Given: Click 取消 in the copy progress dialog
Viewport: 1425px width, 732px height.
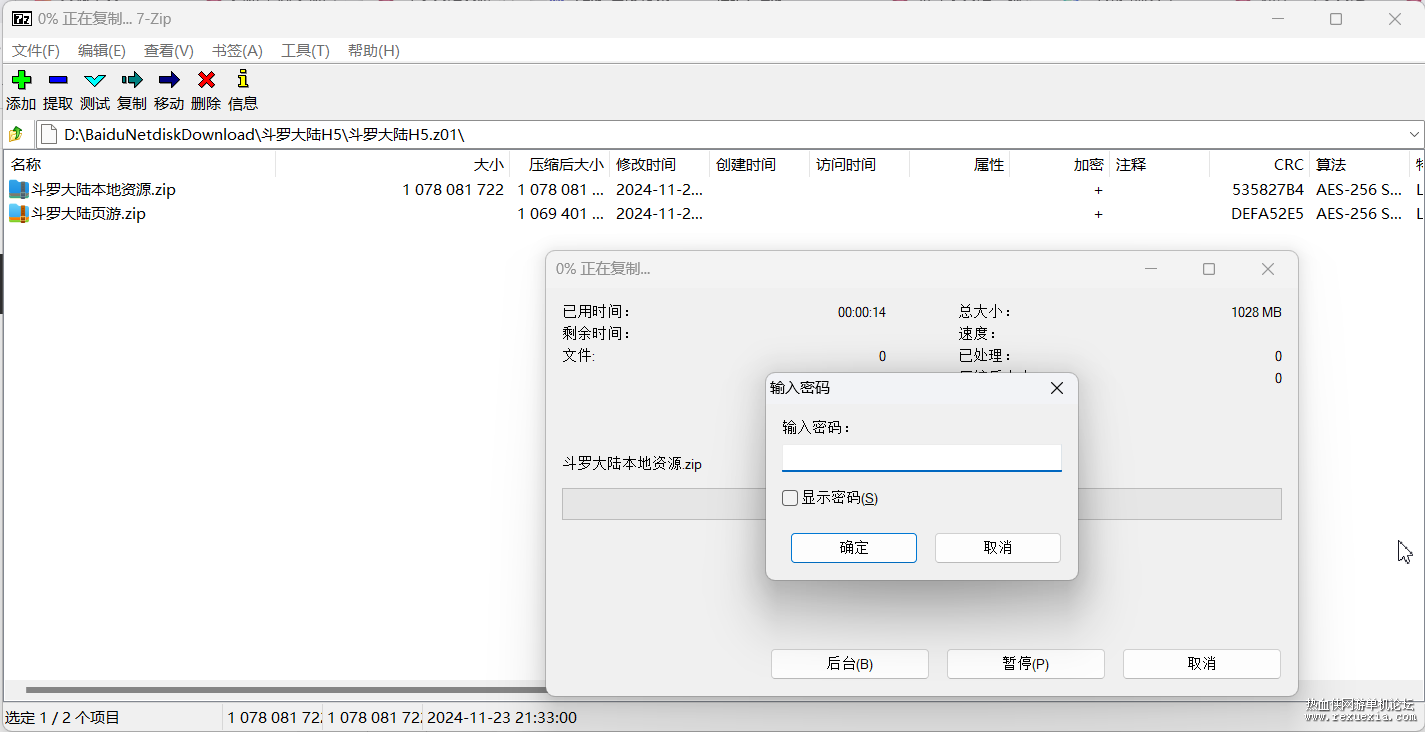Looking at the screenshot, I should coord(1202,664).
